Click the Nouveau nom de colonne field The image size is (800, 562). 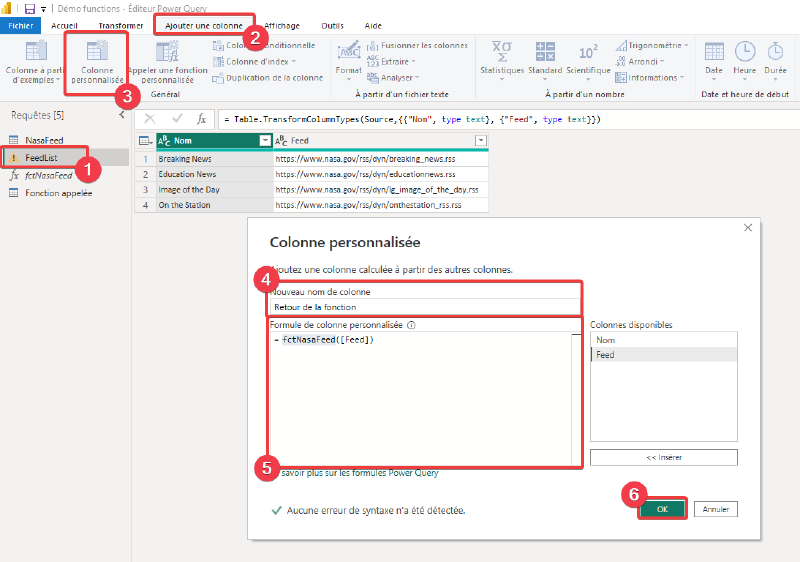(425, 307)
